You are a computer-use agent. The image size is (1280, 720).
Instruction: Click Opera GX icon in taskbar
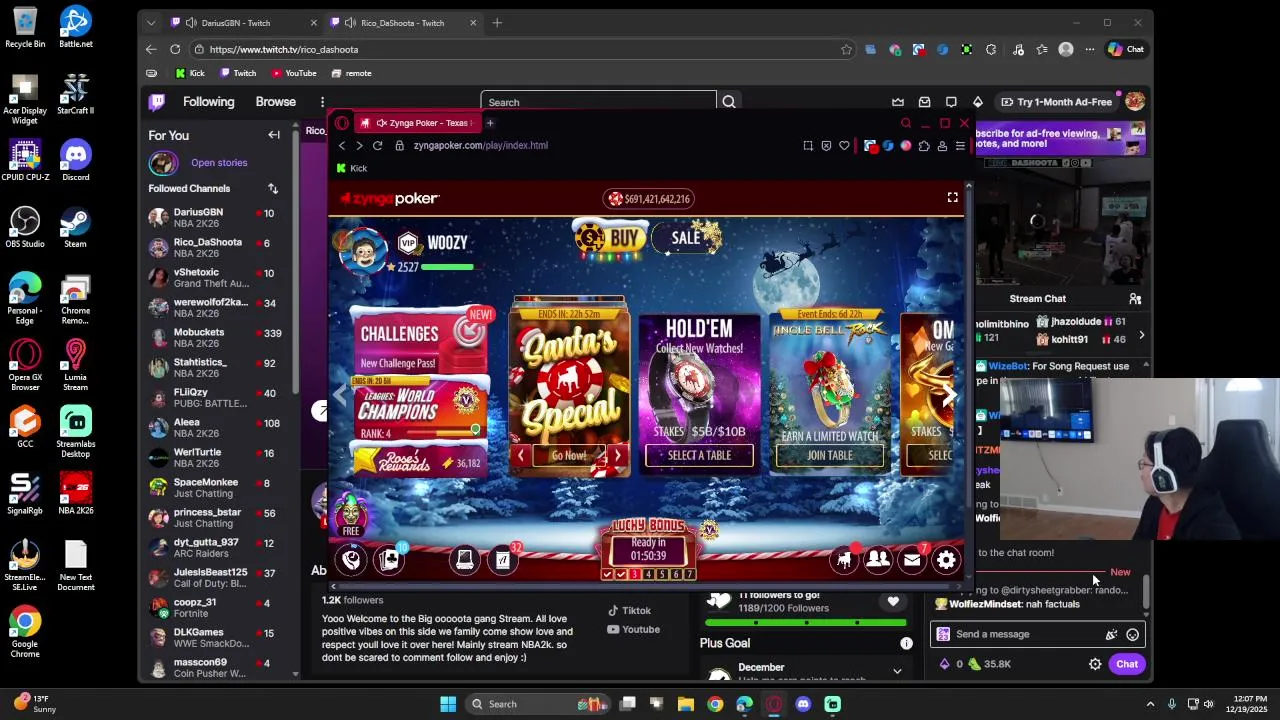[x=774, y=704]
